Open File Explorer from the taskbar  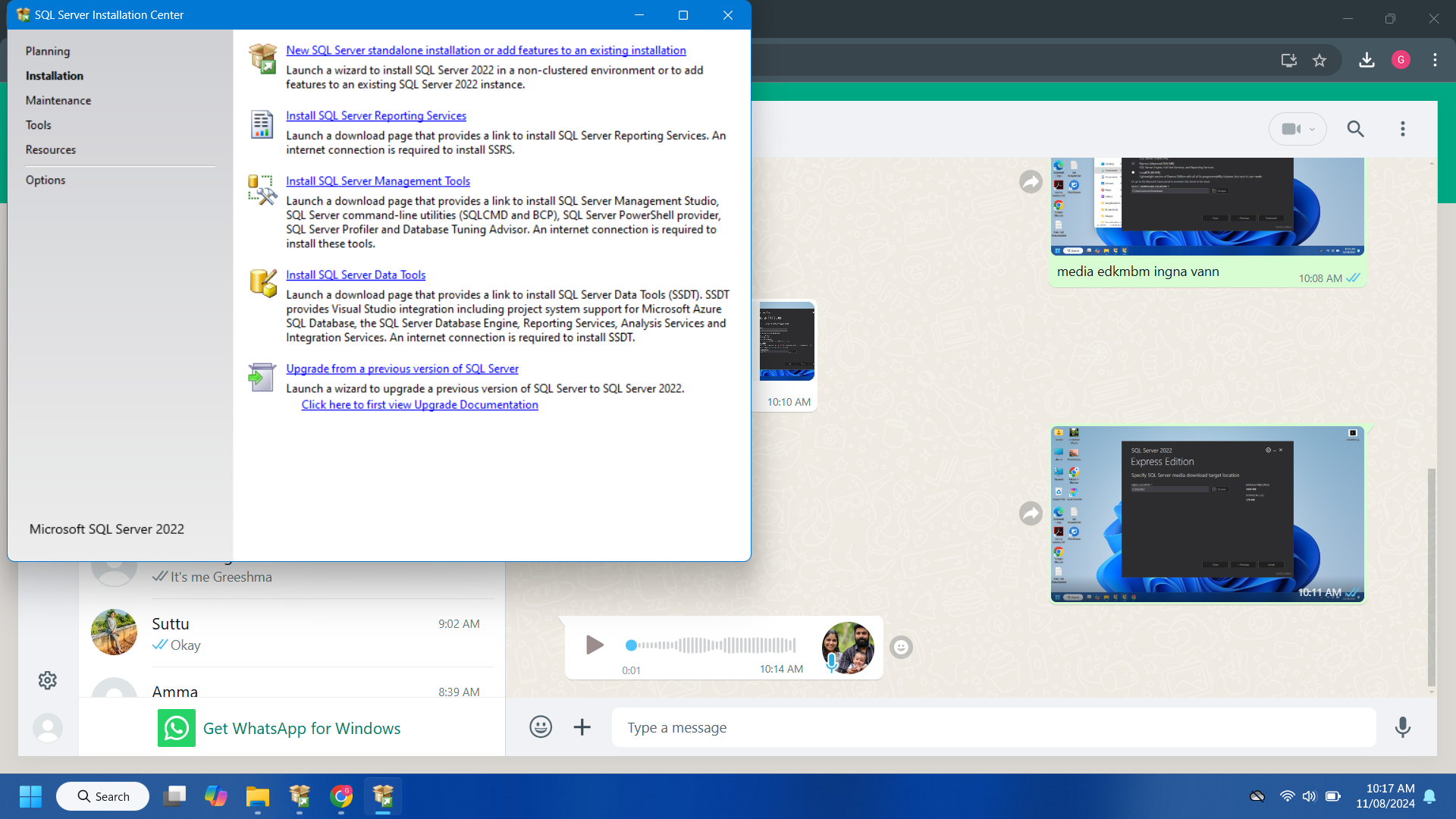point(257,796)
